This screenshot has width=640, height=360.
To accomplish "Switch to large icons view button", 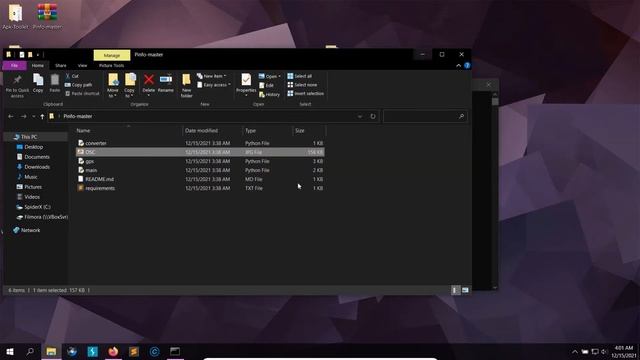I will tap(465, 290).
